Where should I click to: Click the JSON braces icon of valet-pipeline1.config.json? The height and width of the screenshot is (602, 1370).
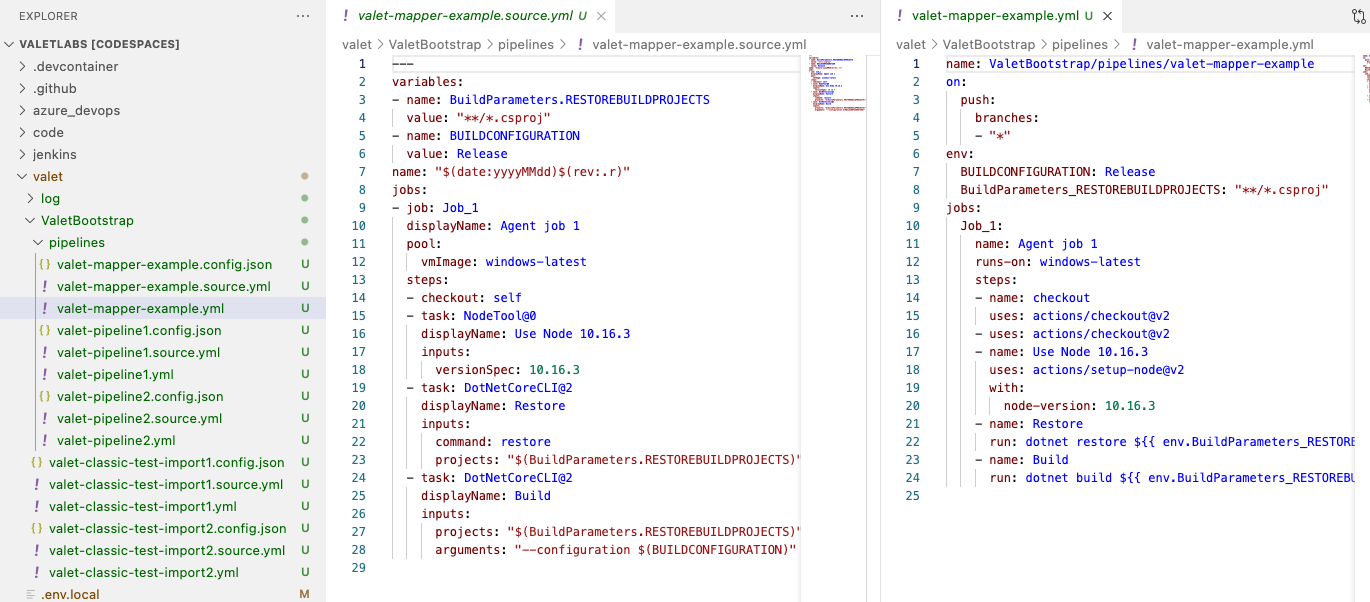tap(44, 330)
